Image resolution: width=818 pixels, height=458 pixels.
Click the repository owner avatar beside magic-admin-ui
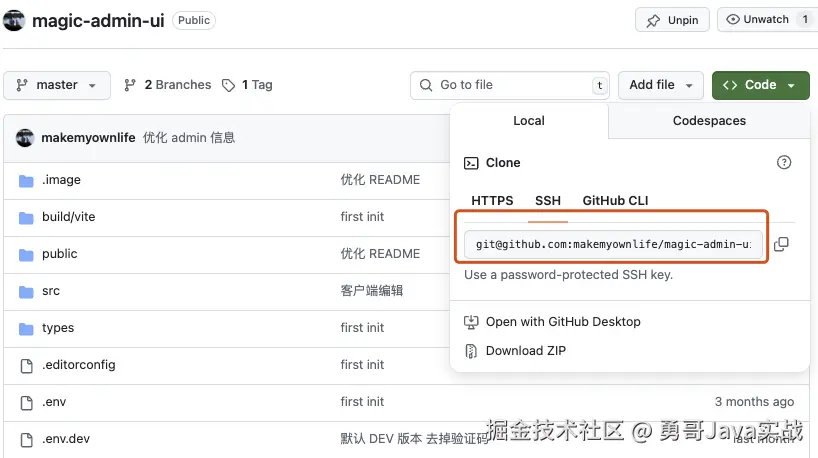coord(14,20)
